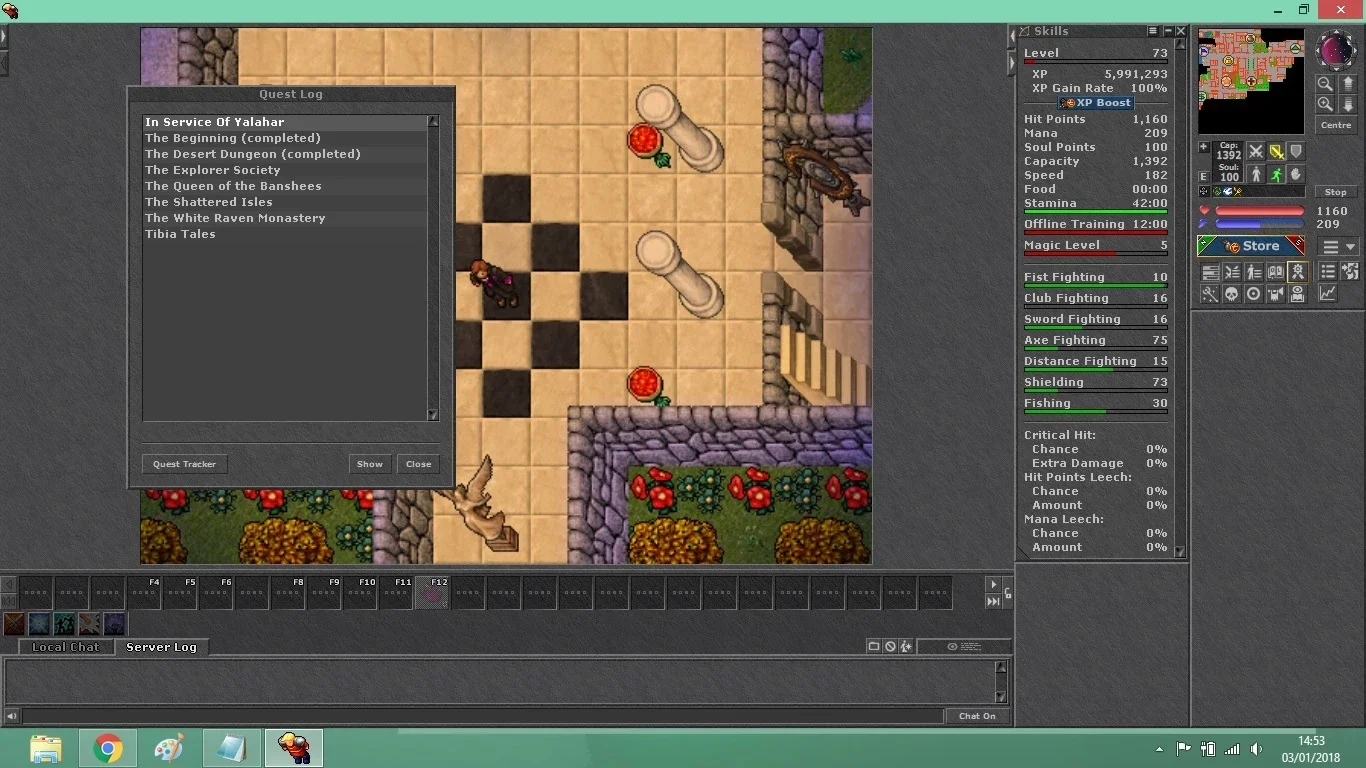
Task: Open the analytics line-chart icon
Action: 1328,293
